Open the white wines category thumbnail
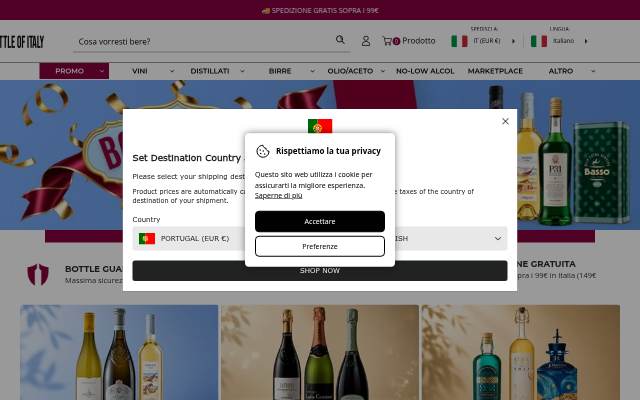 pyautogui.click(x=119, y=352)
